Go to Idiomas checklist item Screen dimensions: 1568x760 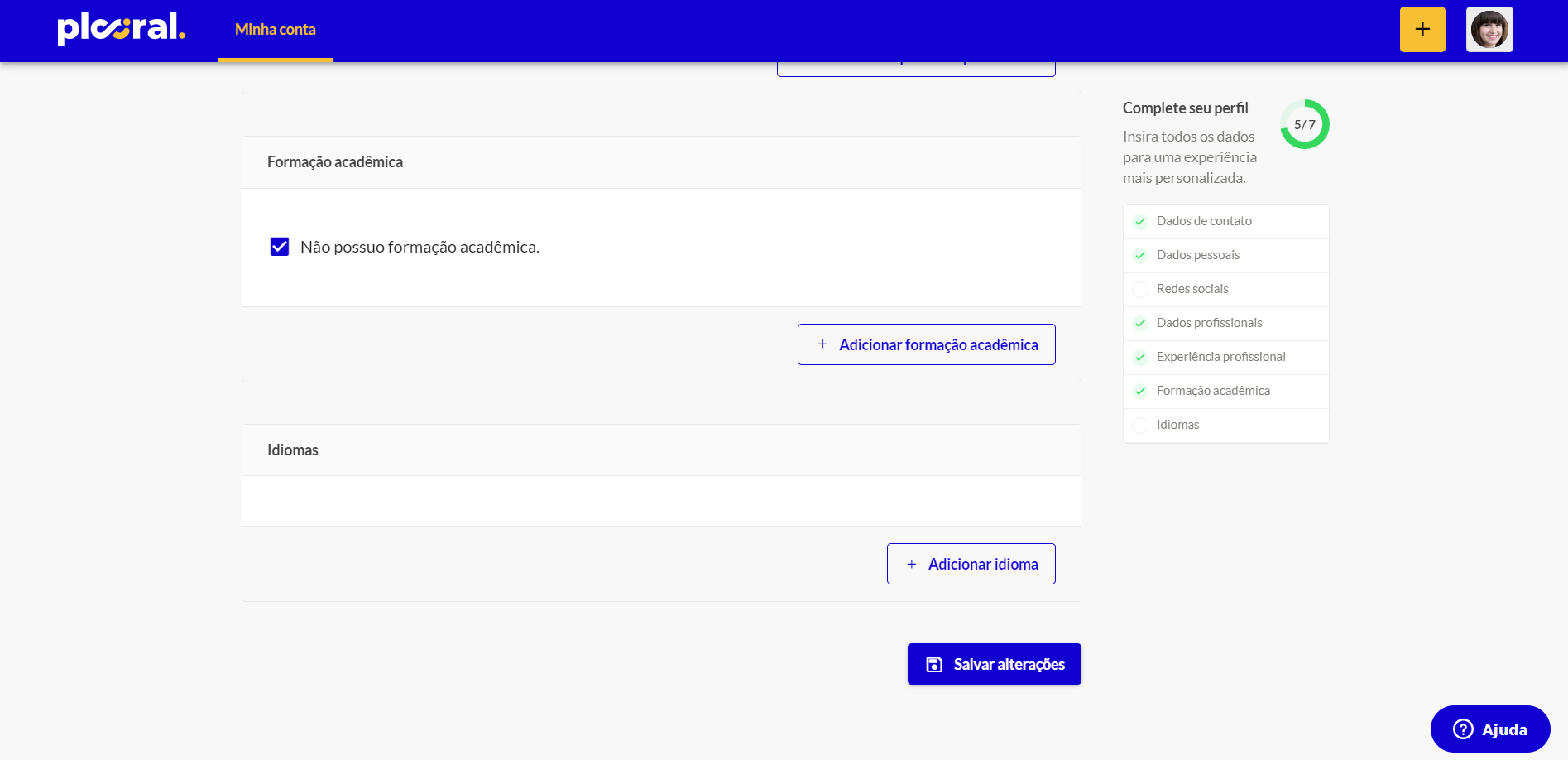1225,426
